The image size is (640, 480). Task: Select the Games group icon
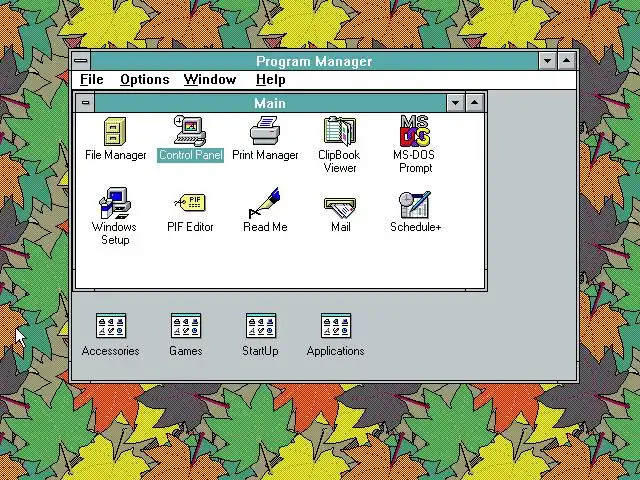pyautogui.click(x=186, y=326)
